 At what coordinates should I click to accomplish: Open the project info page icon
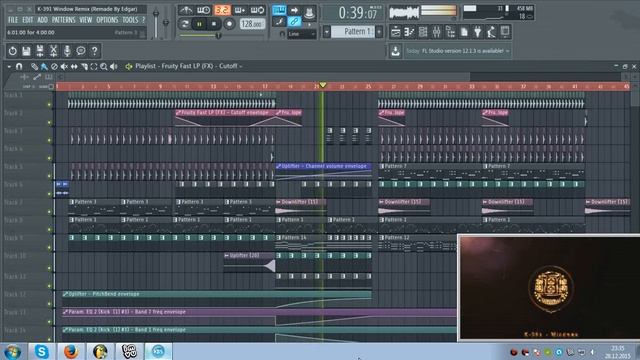point(464,32)
